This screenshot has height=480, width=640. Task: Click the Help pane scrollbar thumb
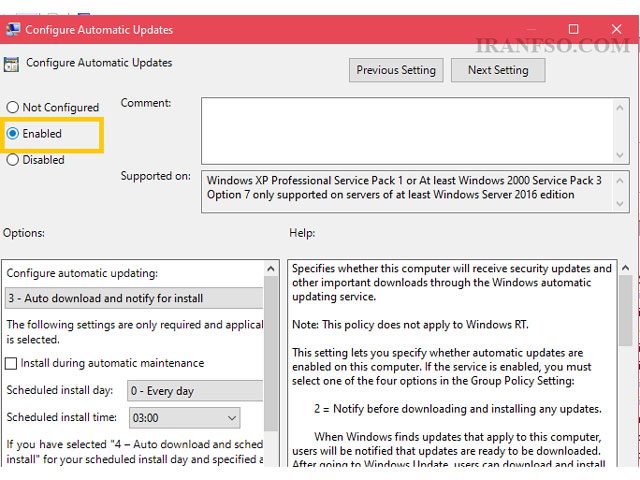click(x=625, y=311)
